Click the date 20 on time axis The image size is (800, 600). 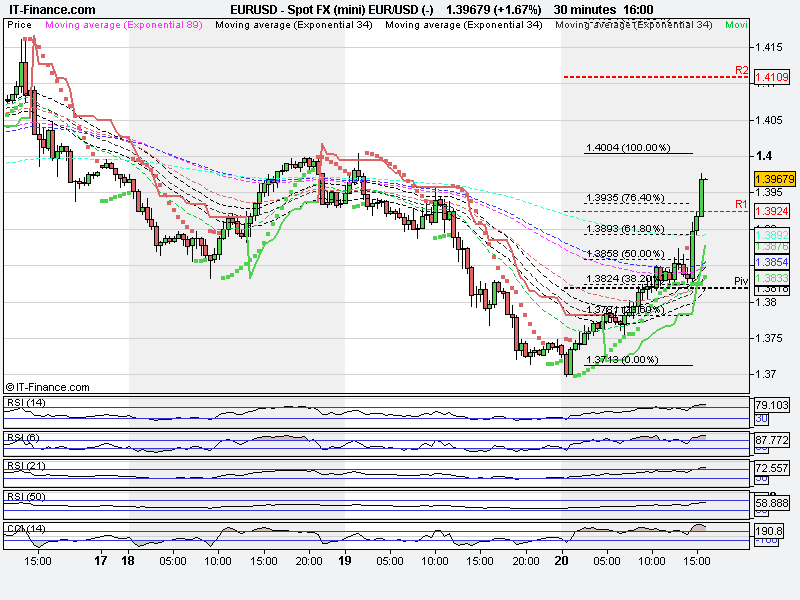pyautogui.click(x=561, y=561)
